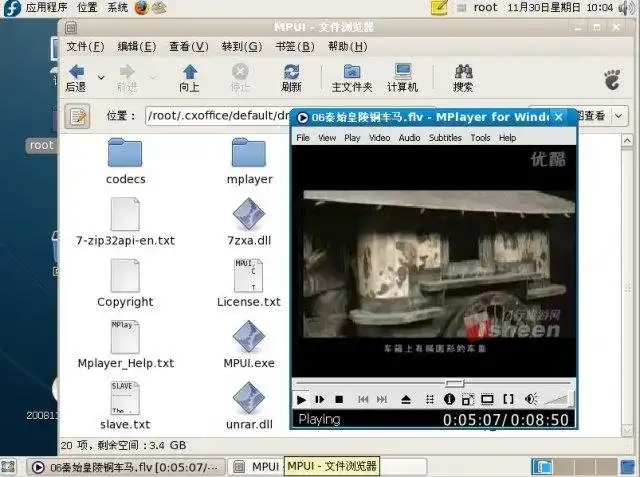
Task: Switch to the flv video taskbar button
Action: coord(126,467)
